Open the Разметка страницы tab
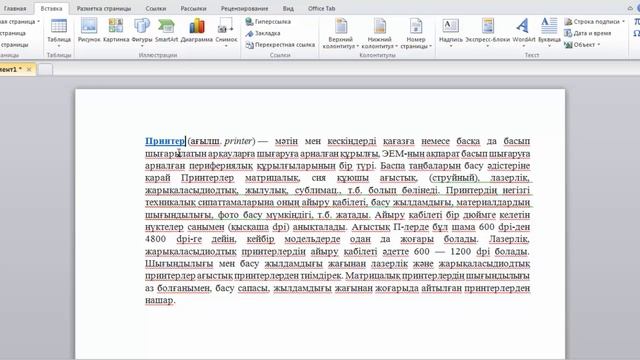 (104, 8)
